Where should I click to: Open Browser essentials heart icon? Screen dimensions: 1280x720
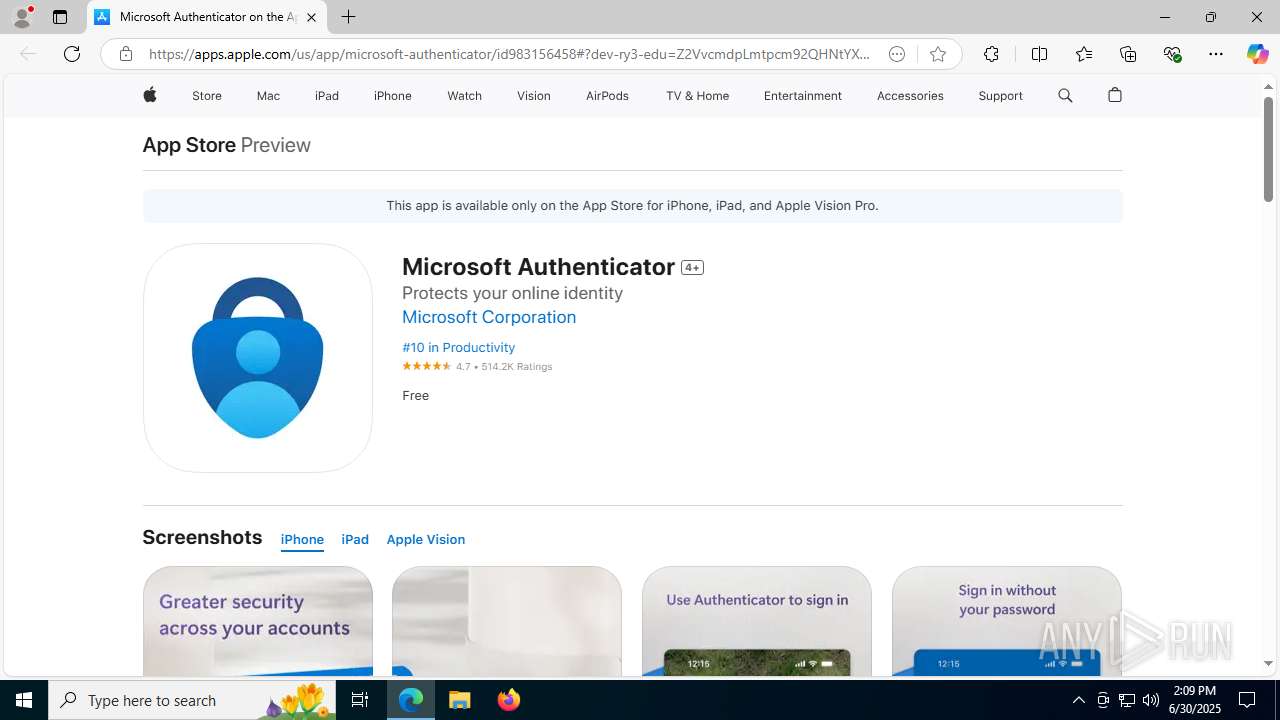(x=1172, y=54)
